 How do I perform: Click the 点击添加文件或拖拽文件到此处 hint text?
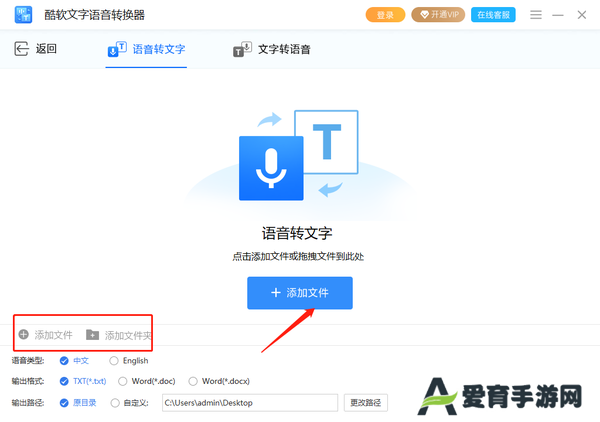coord(298,256)
